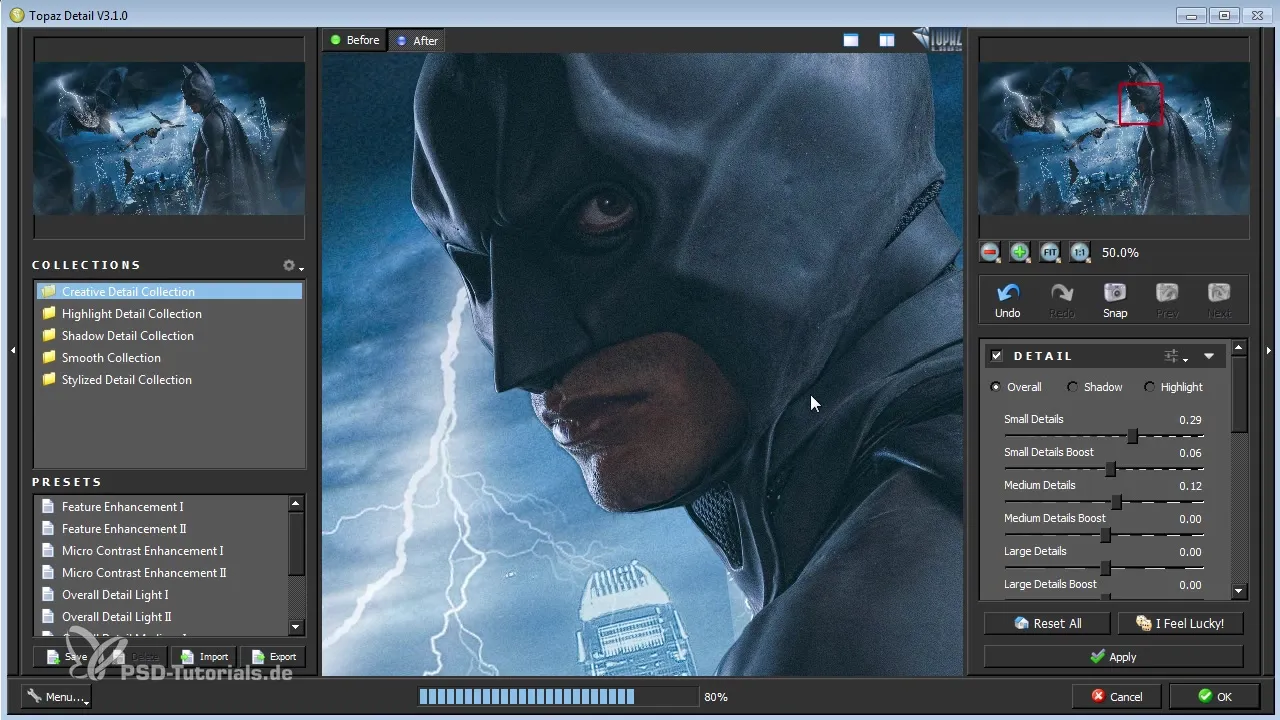Click the navigator thumbnail red box
The image size is (1280, 720).
[x=1140, y=104]
